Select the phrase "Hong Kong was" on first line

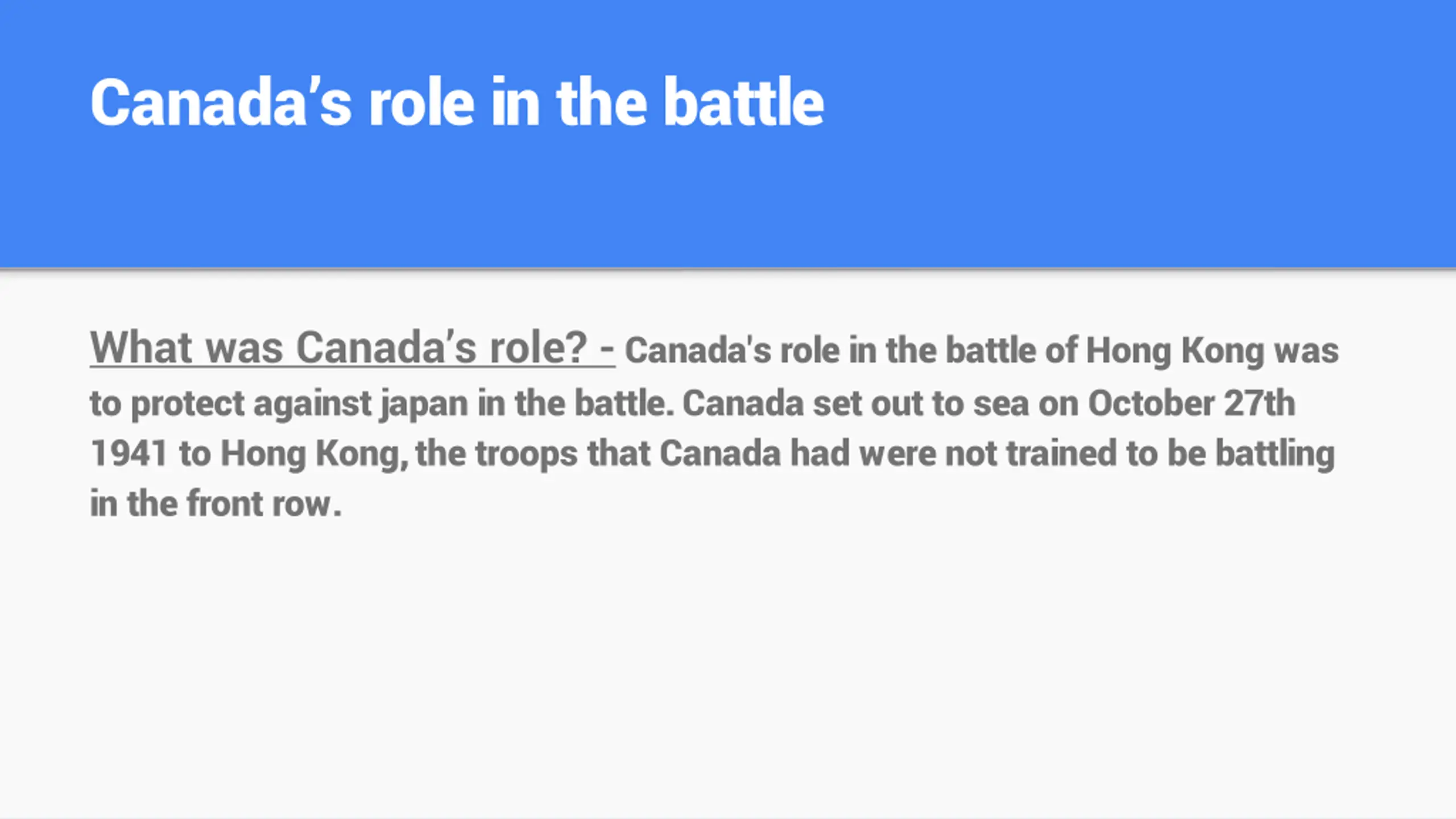[x=1212, y=350]
